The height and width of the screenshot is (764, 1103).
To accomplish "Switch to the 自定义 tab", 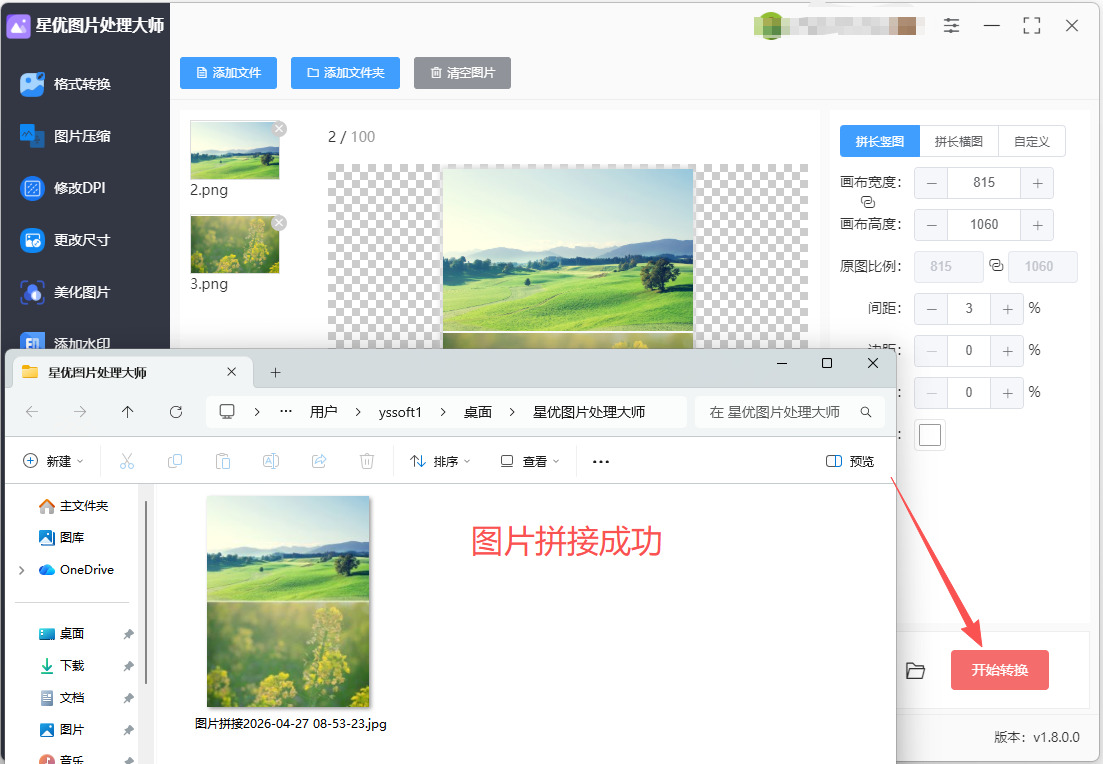I will coord(1031,141).
